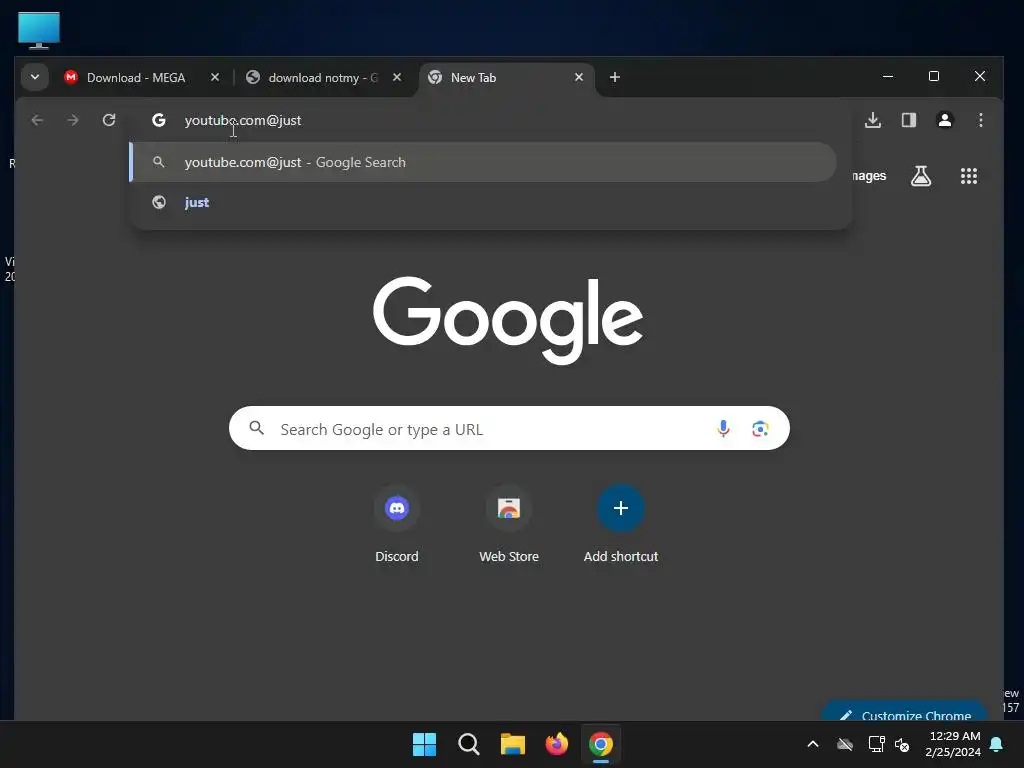Open the Chrome three-dot menu
The height and width of the screenshot is (768, 1024).
981,120
